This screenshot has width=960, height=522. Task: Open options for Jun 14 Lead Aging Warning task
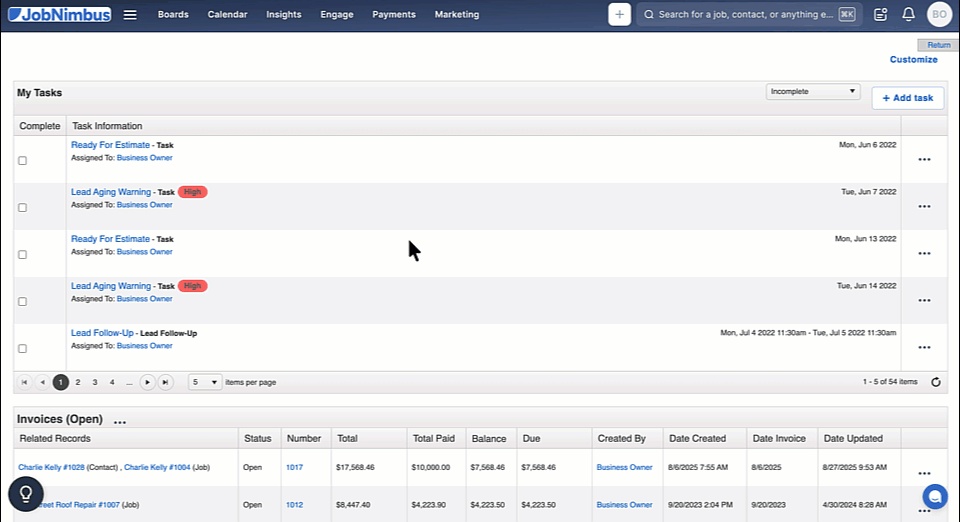pos(924,300)
